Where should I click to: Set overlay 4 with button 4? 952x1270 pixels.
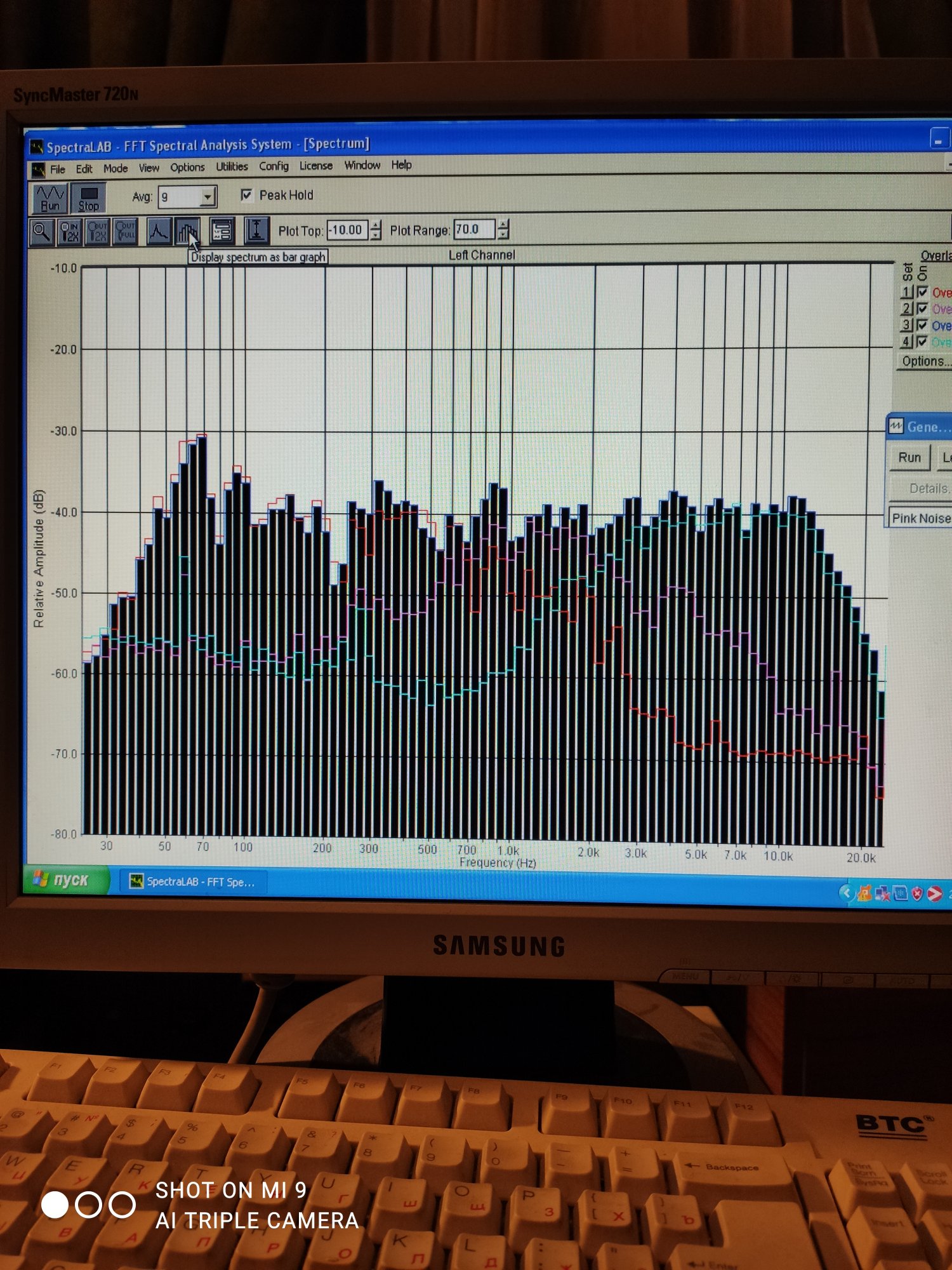coord(907,342)
